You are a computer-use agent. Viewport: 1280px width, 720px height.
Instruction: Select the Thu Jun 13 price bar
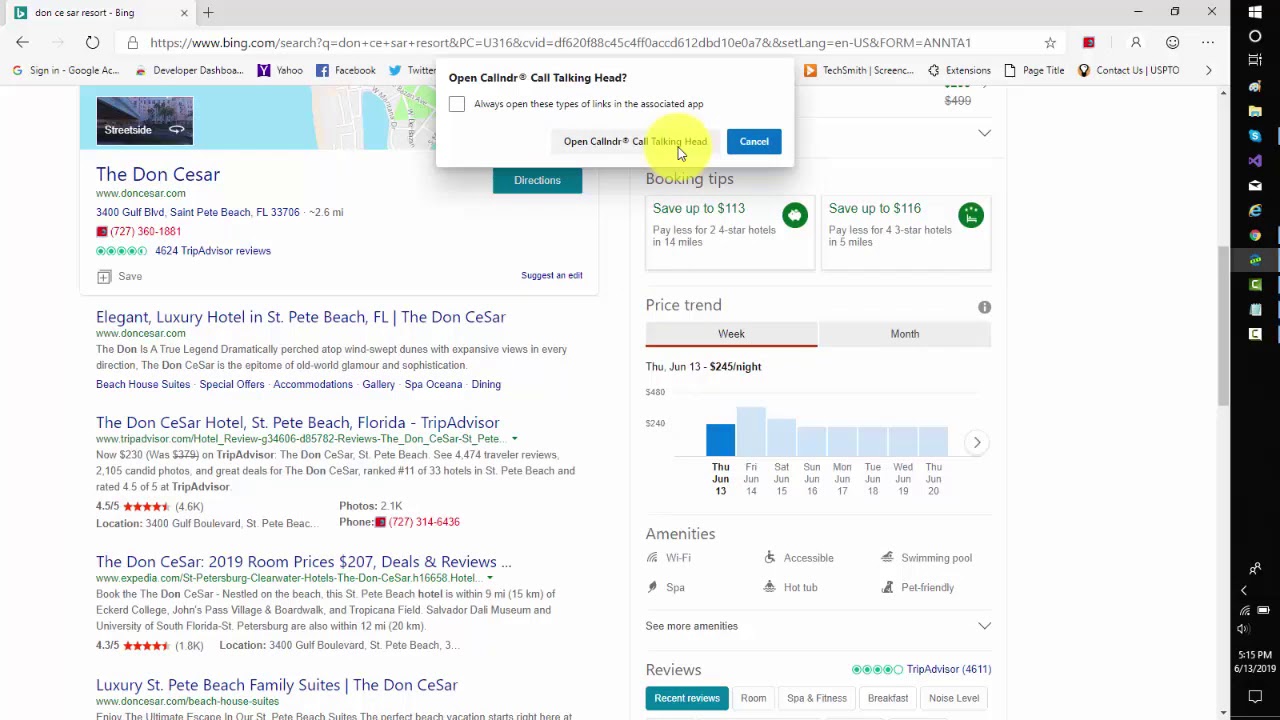720,440
